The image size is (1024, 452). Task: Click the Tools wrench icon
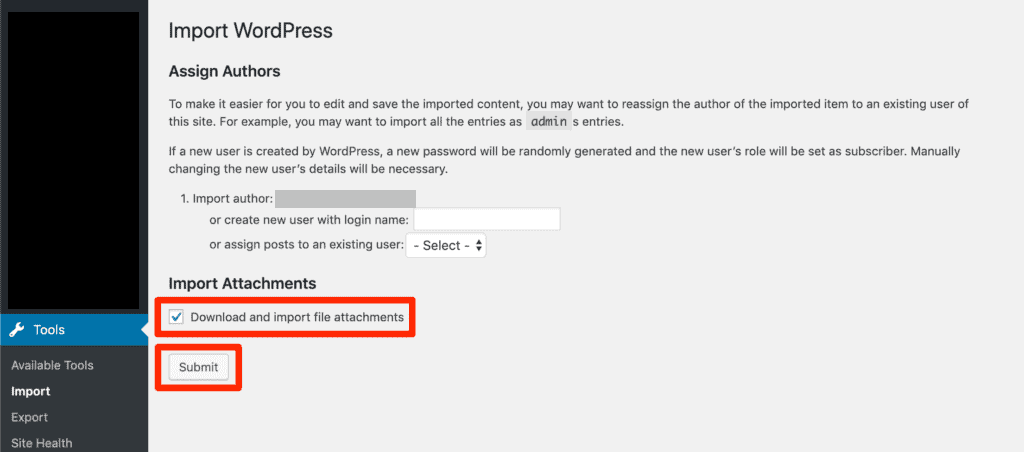point(17,330)
